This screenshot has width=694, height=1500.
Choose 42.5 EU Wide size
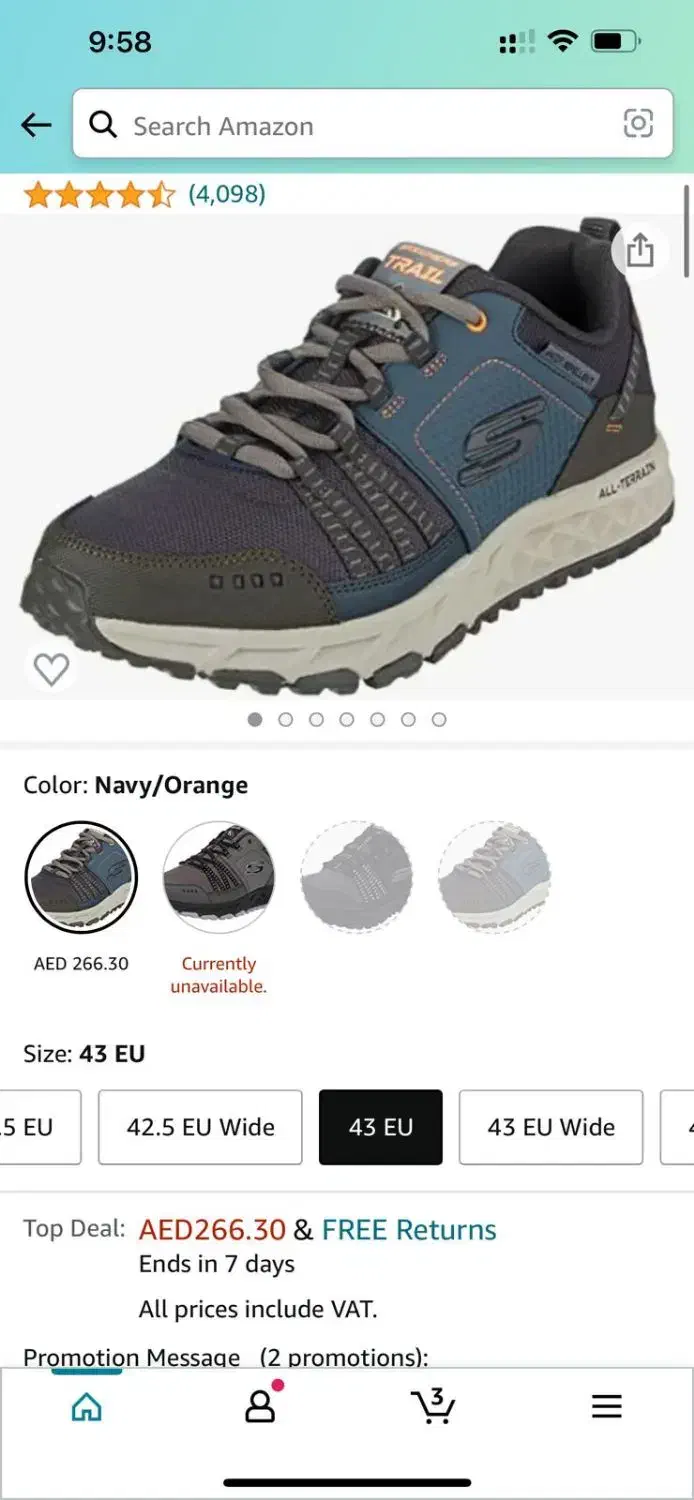coord(200,1127)
